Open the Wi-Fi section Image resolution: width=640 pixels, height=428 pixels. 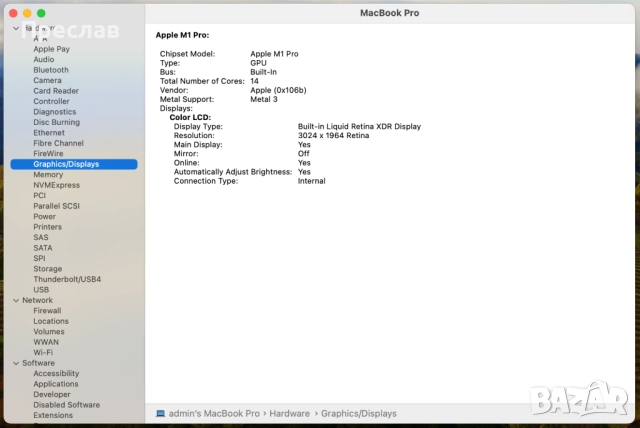click(x=43, y=353)
